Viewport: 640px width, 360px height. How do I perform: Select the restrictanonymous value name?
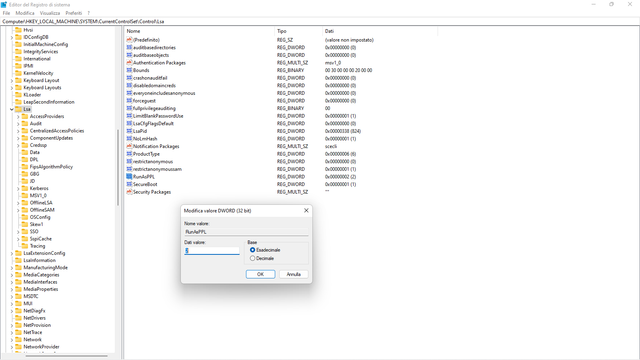tap(153, 162)
